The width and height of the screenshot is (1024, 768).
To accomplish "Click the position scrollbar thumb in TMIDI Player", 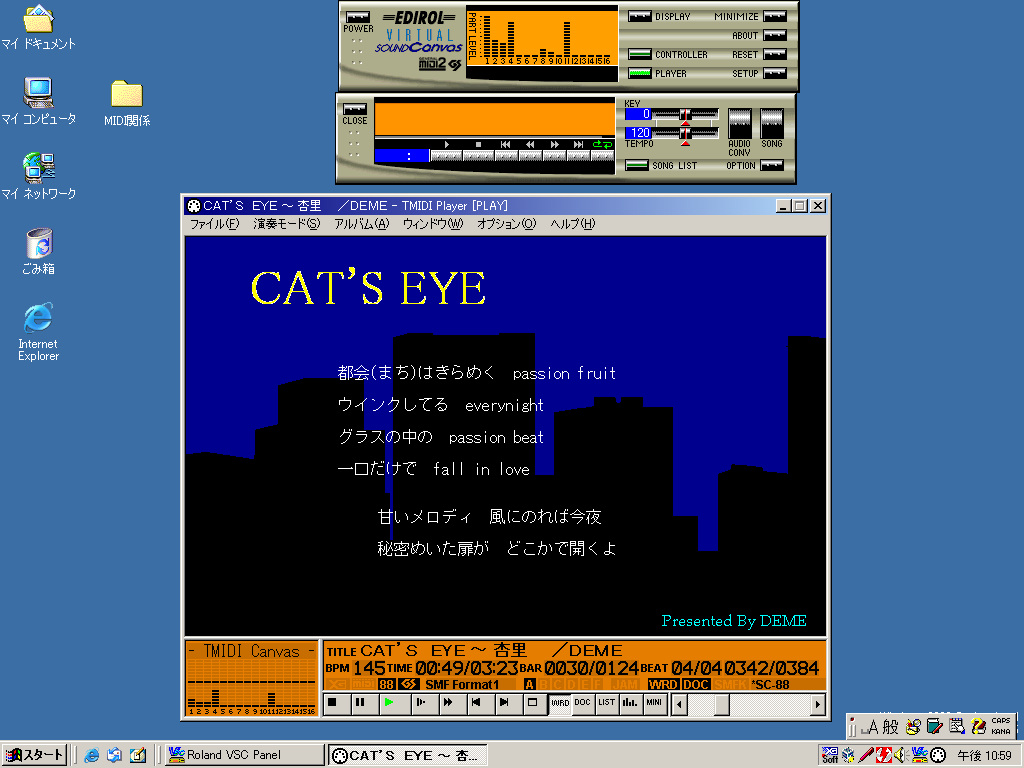I will (722, 705).
